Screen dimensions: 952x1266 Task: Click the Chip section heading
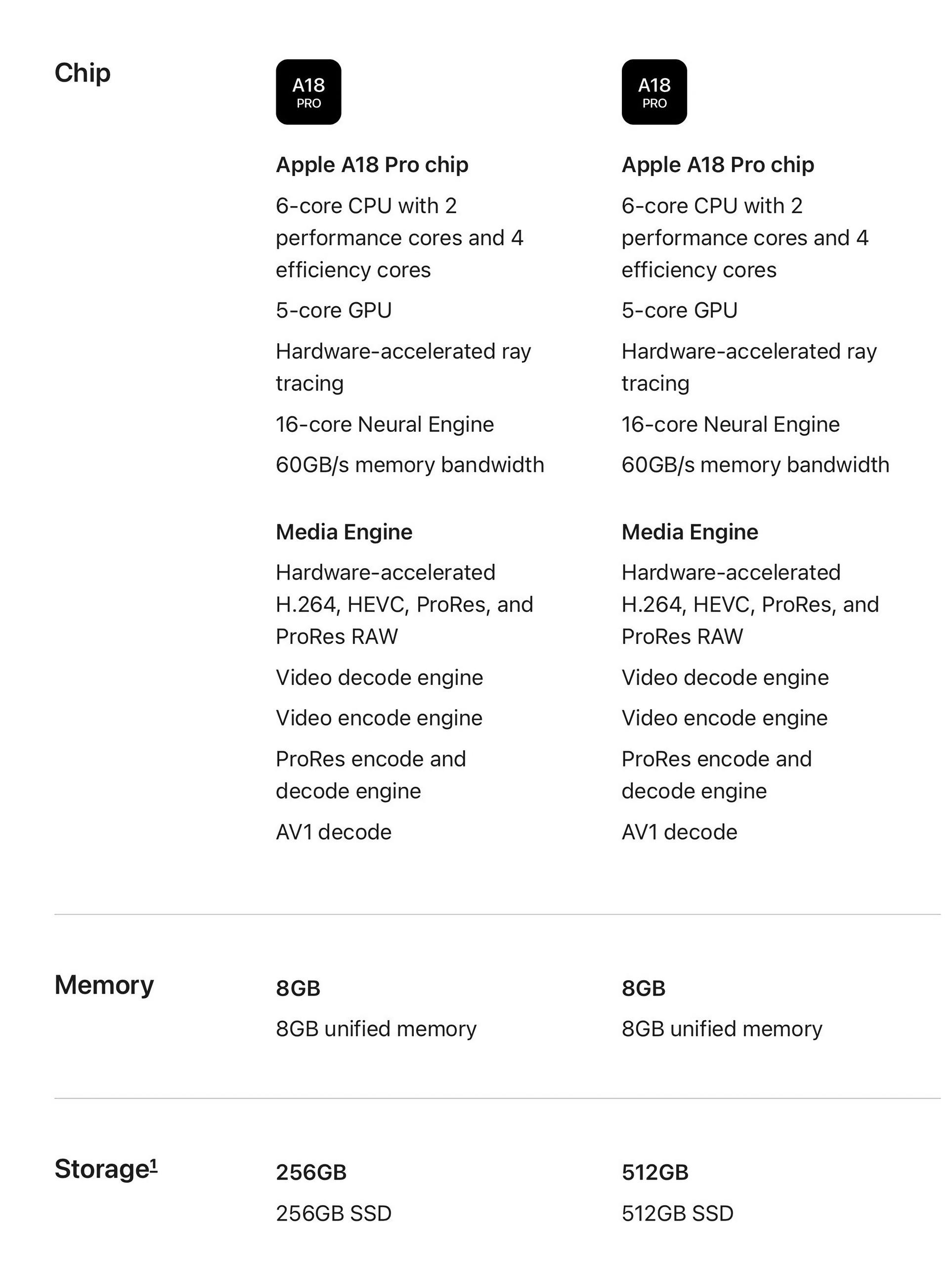pyautogui.click(x=83, y=73)
